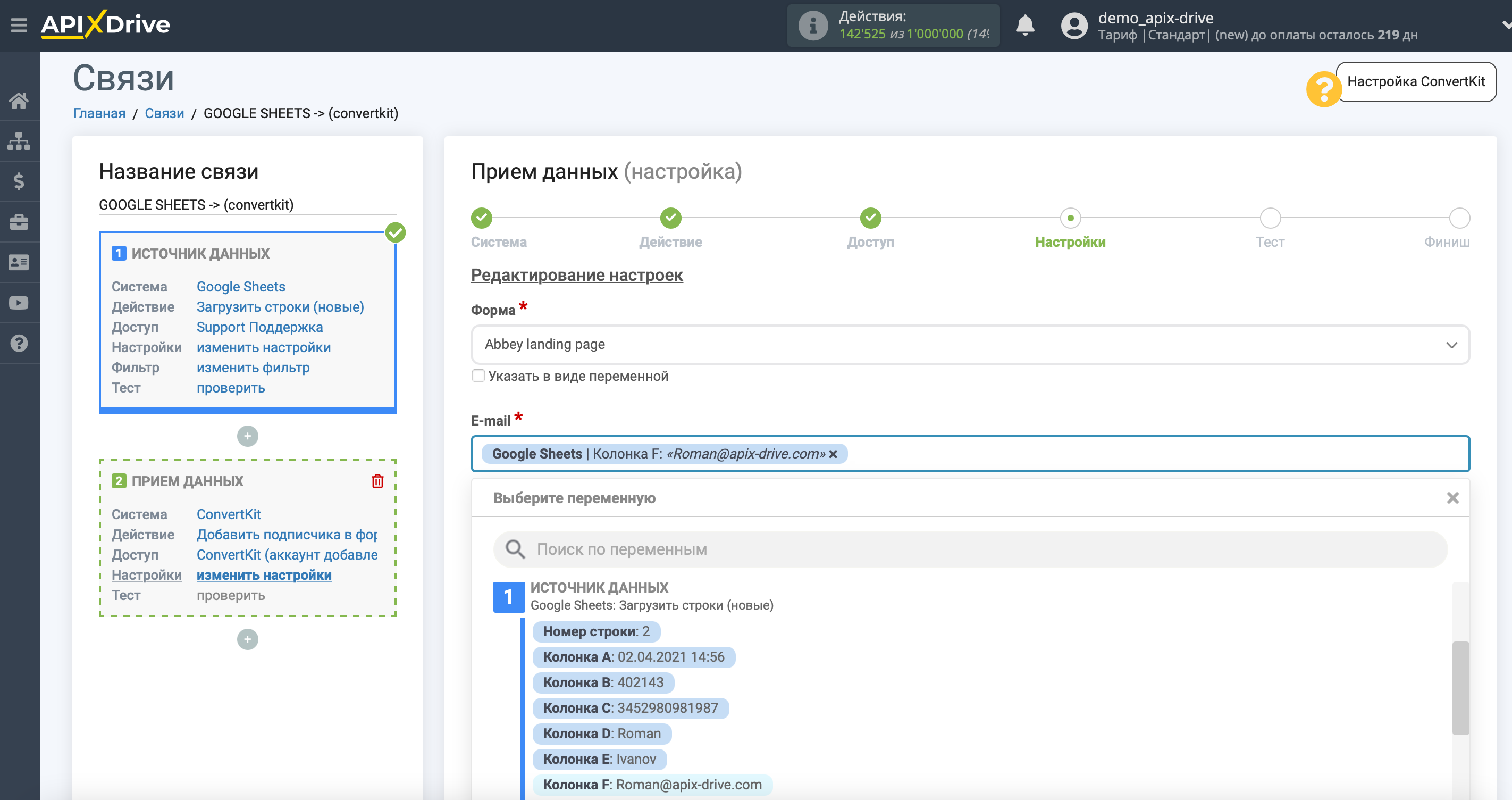Open the connections sitemap sidebar icon
1512x800 pixels.
pos(19,141)
